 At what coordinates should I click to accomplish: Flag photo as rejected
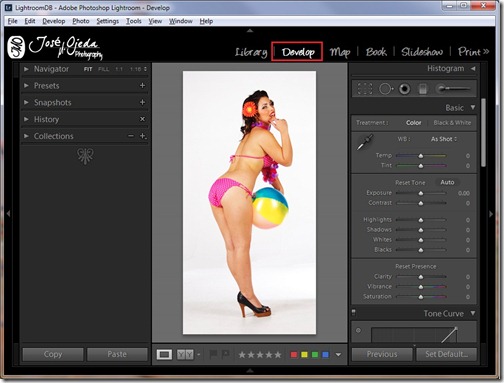coord(225,355)
